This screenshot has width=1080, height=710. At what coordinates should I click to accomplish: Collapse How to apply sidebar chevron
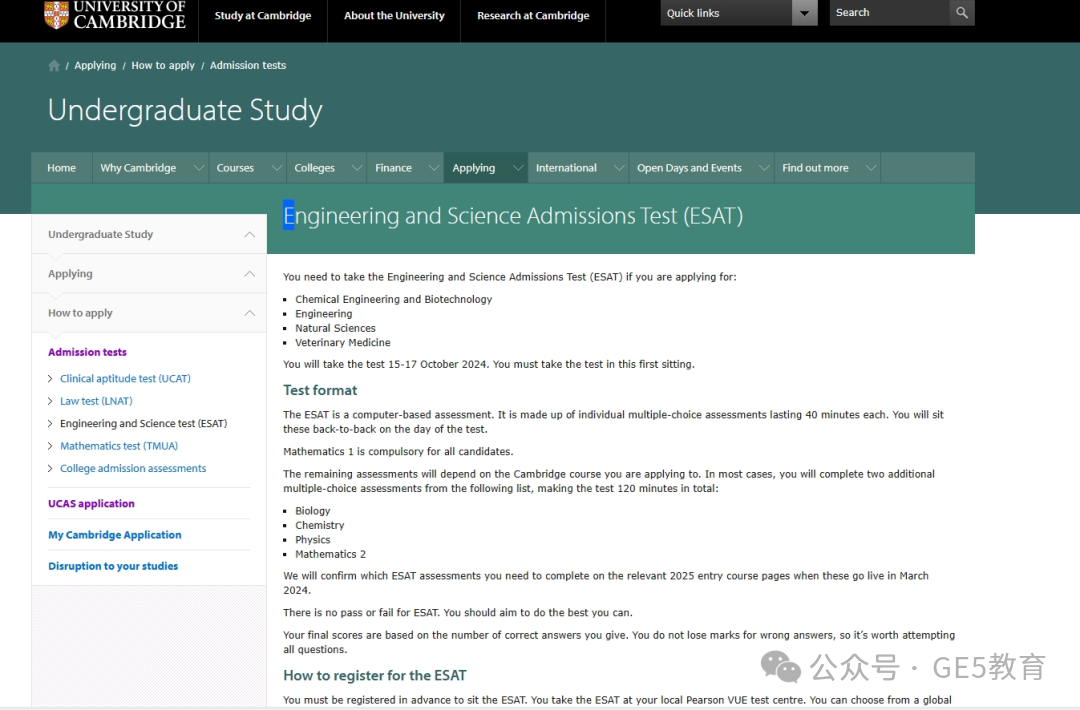pos(249,313)
